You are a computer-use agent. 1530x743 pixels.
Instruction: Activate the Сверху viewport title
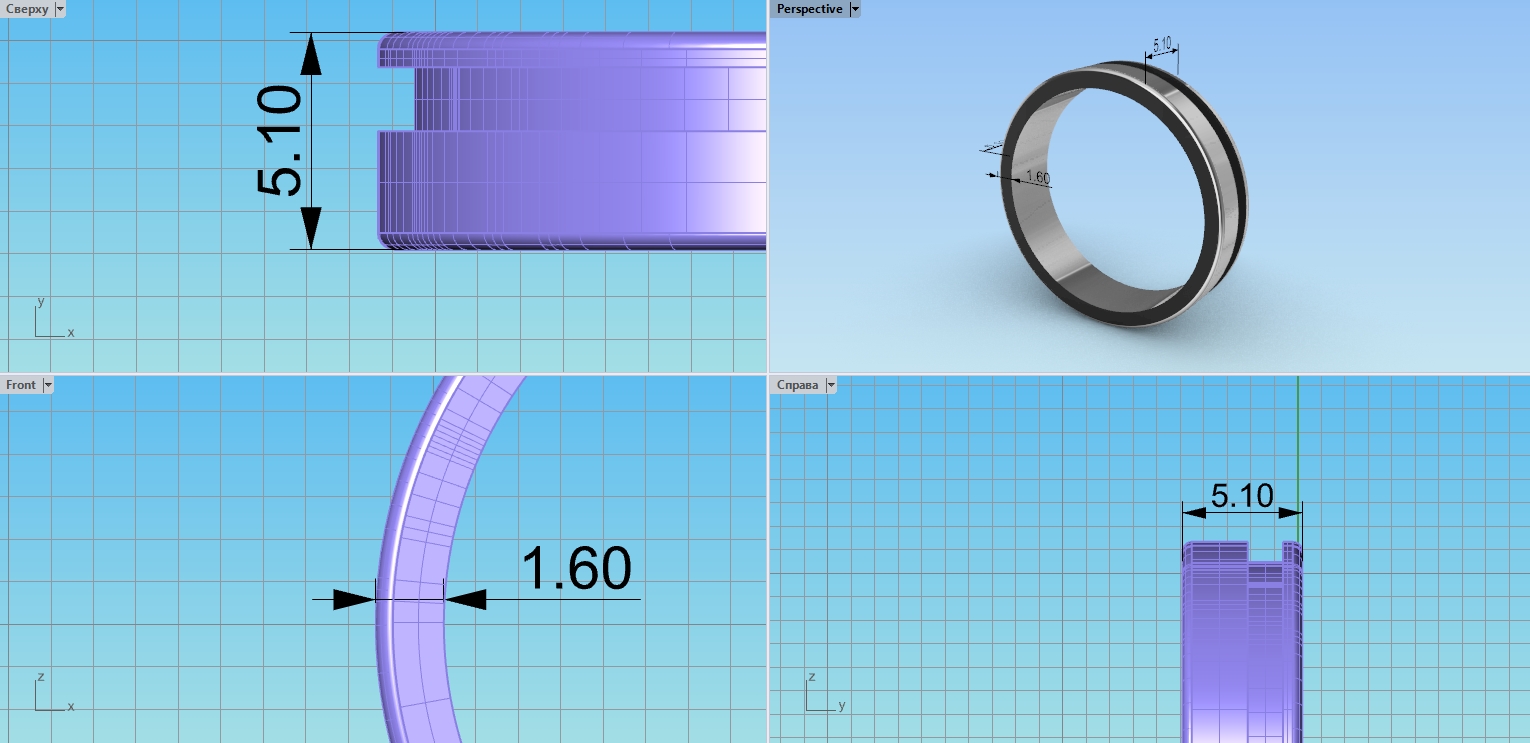pyautogui.click(x=26, y=9)
